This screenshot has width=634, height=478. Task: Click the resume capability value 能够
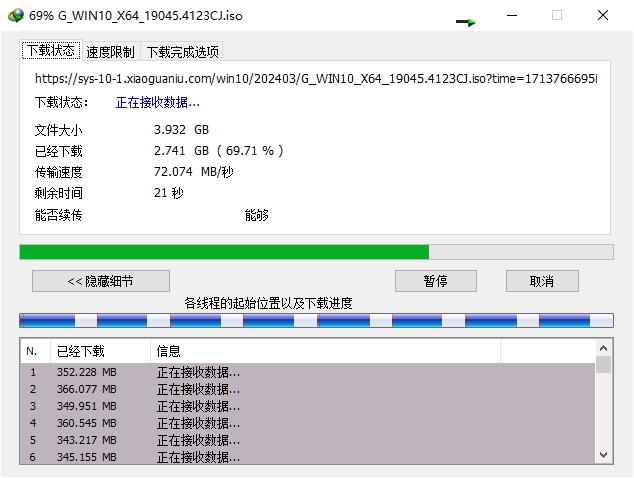[257, 215]
